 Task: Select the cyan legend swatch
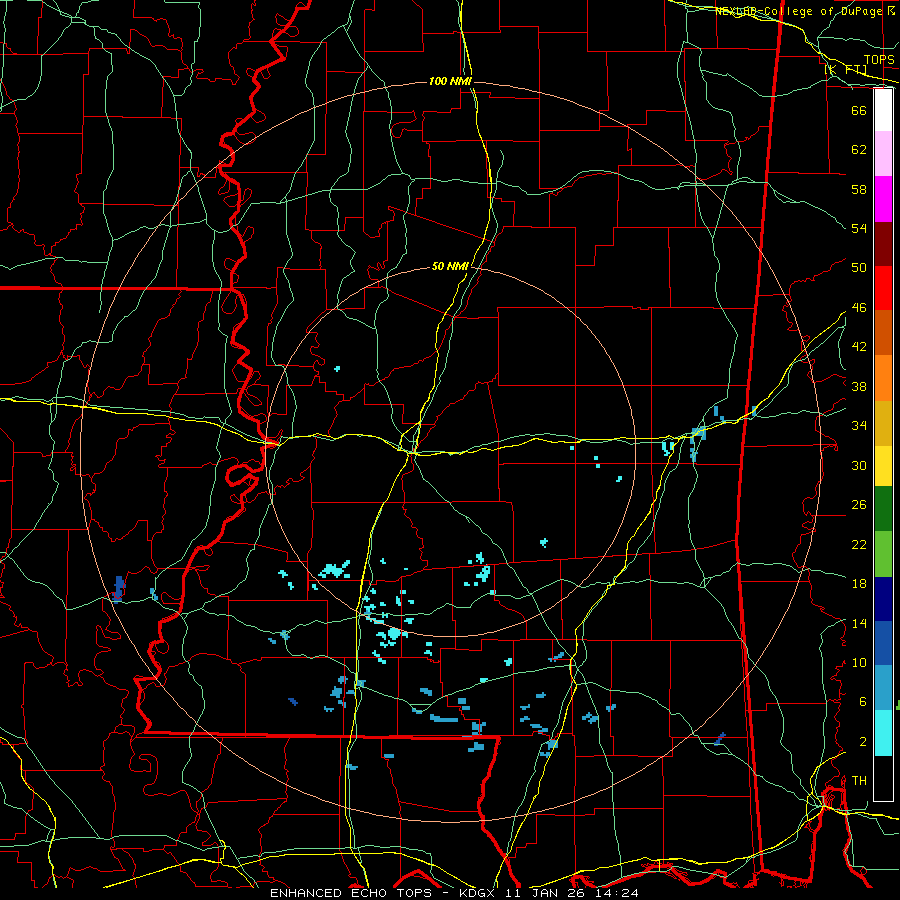click(x=883, y=732)
